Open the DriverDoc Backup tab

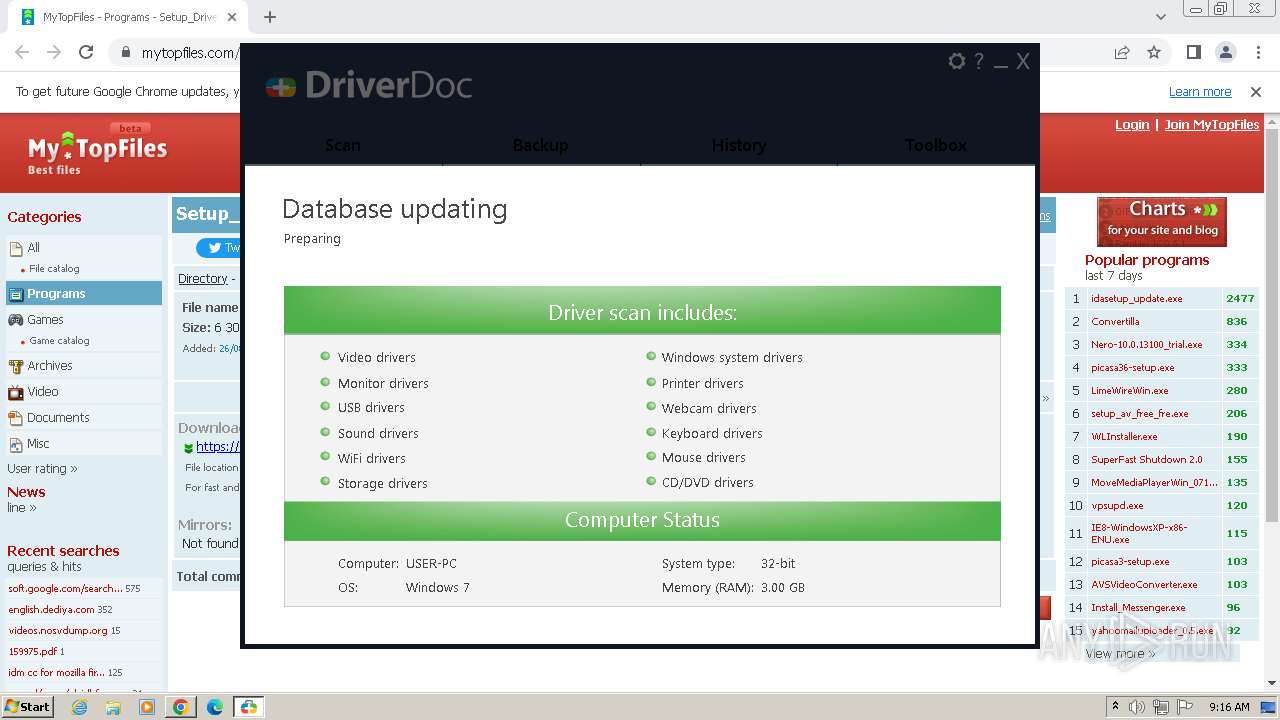(x=541, y=145)
